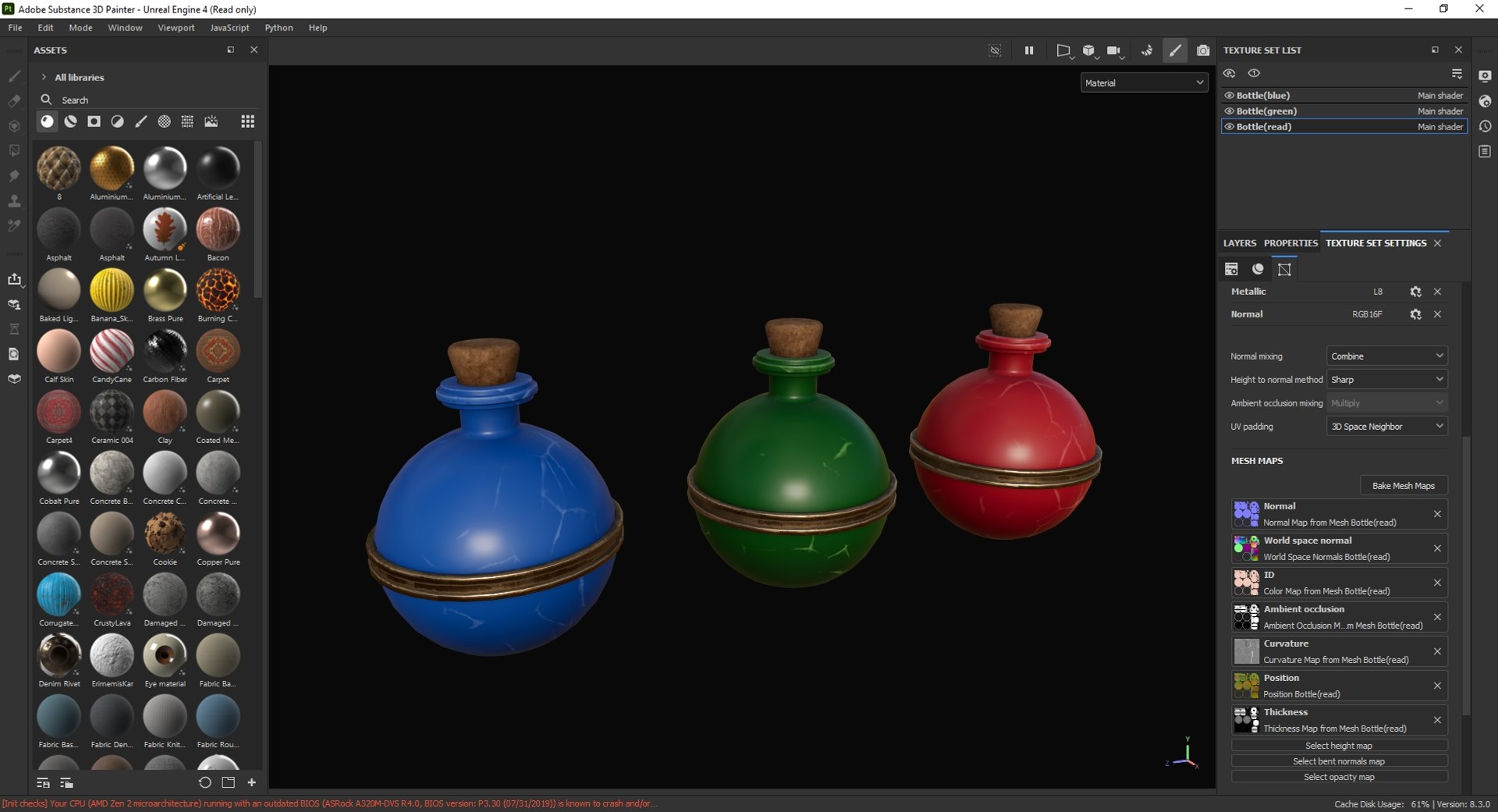1498x812 pixels.
Task: Select the Projection tool in left toolbar
Action: tap(14, 126)
